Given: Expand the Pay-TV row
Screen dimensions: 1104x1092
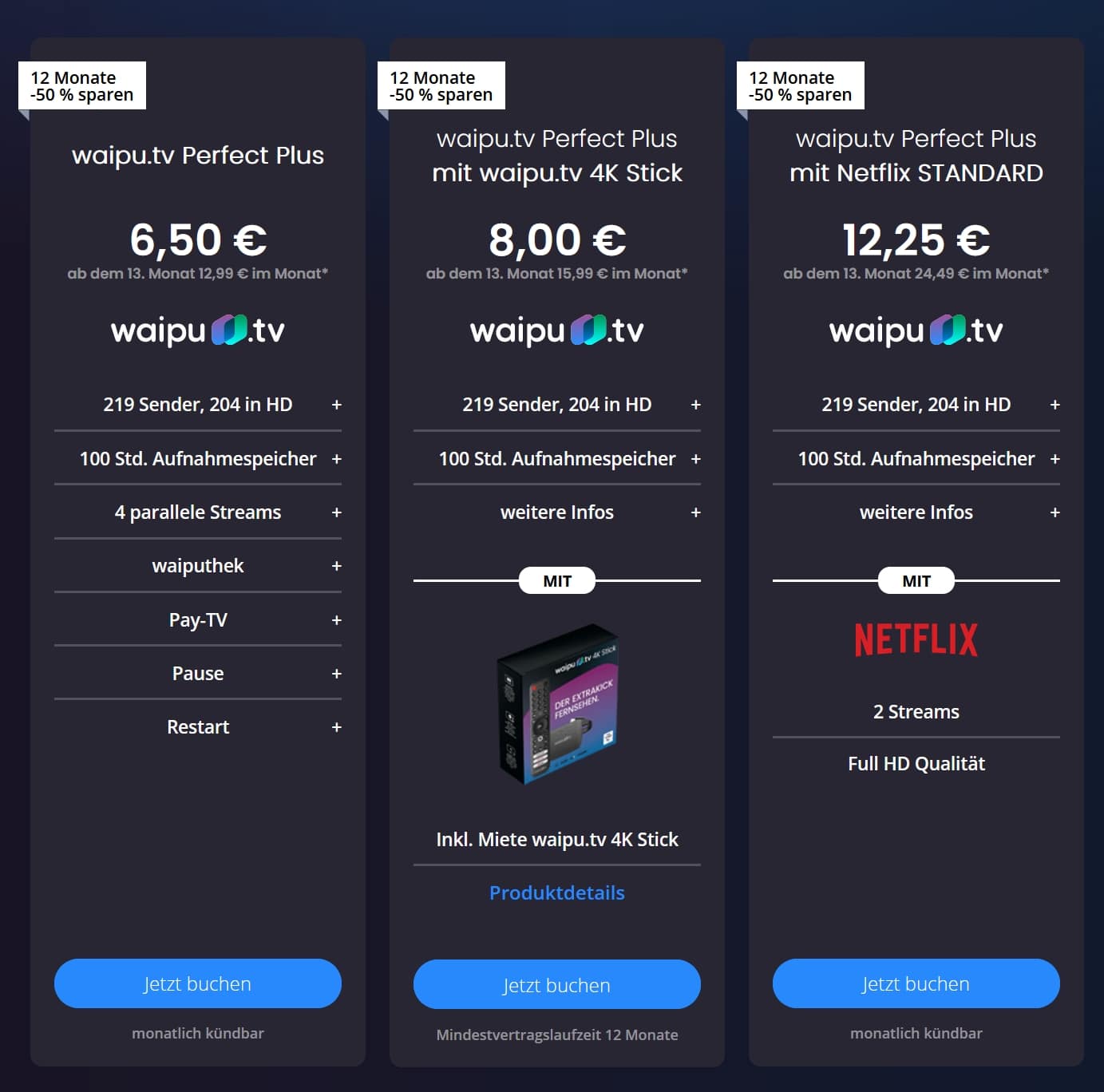Looking at the screenshot, I should 198,620.
